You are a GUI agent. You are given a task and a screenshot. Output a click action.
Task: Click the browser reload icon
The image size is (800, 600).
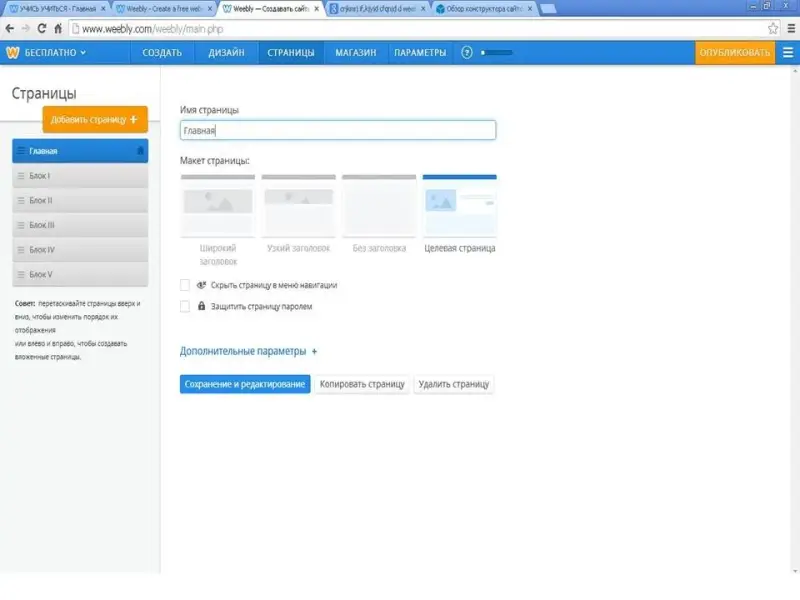point(42,29)
